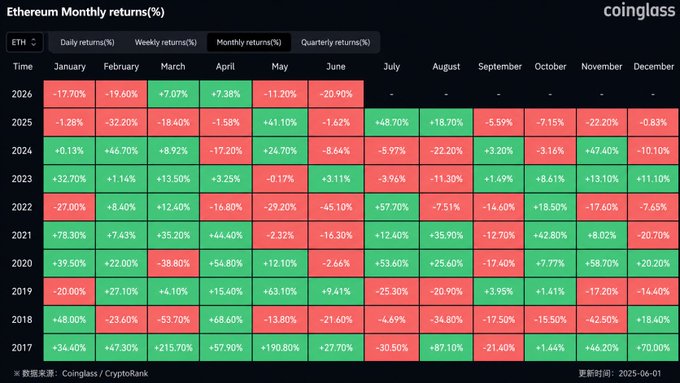680x383 pixels.
Task: Click the +54.80% cell for April 2020
Action: (226, 263)
